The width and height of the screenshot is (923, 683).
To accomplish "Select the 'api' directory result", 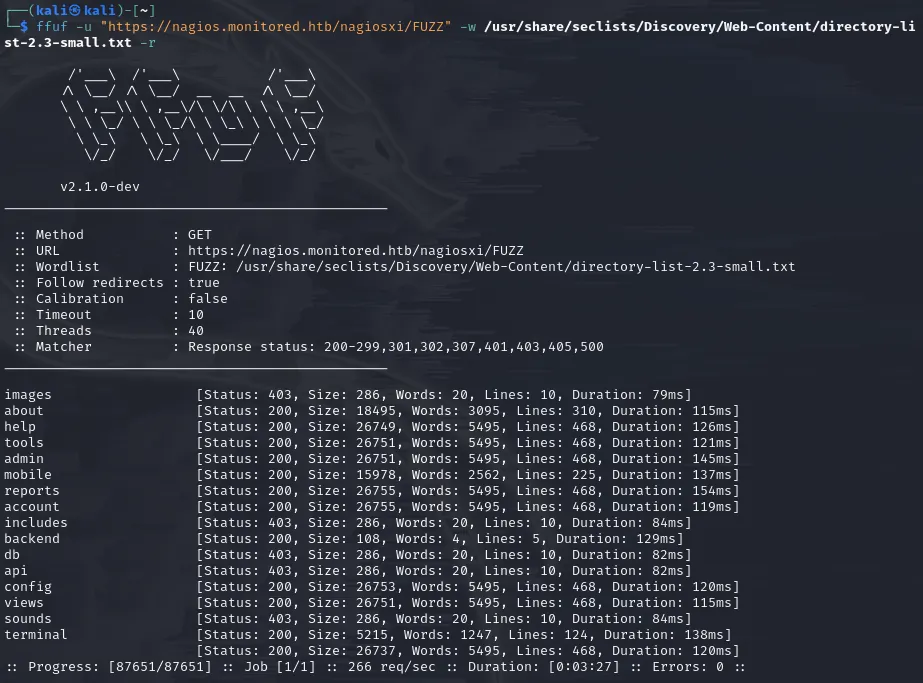I will [x=16, y=571].
